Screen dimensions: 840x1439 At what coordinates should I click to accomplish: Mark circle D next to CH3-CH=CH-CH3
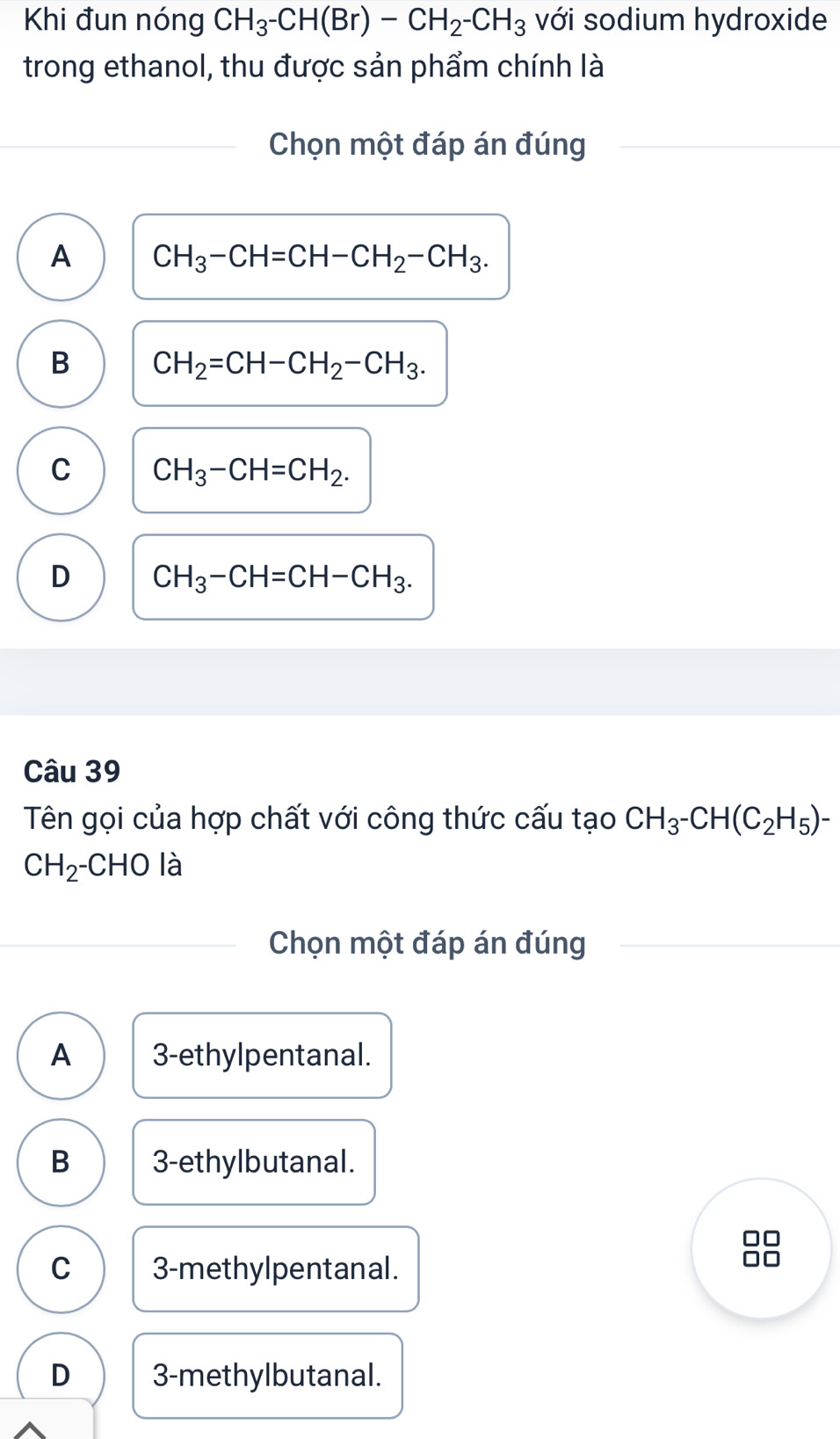pyautogui.click(x=61, y=577)
